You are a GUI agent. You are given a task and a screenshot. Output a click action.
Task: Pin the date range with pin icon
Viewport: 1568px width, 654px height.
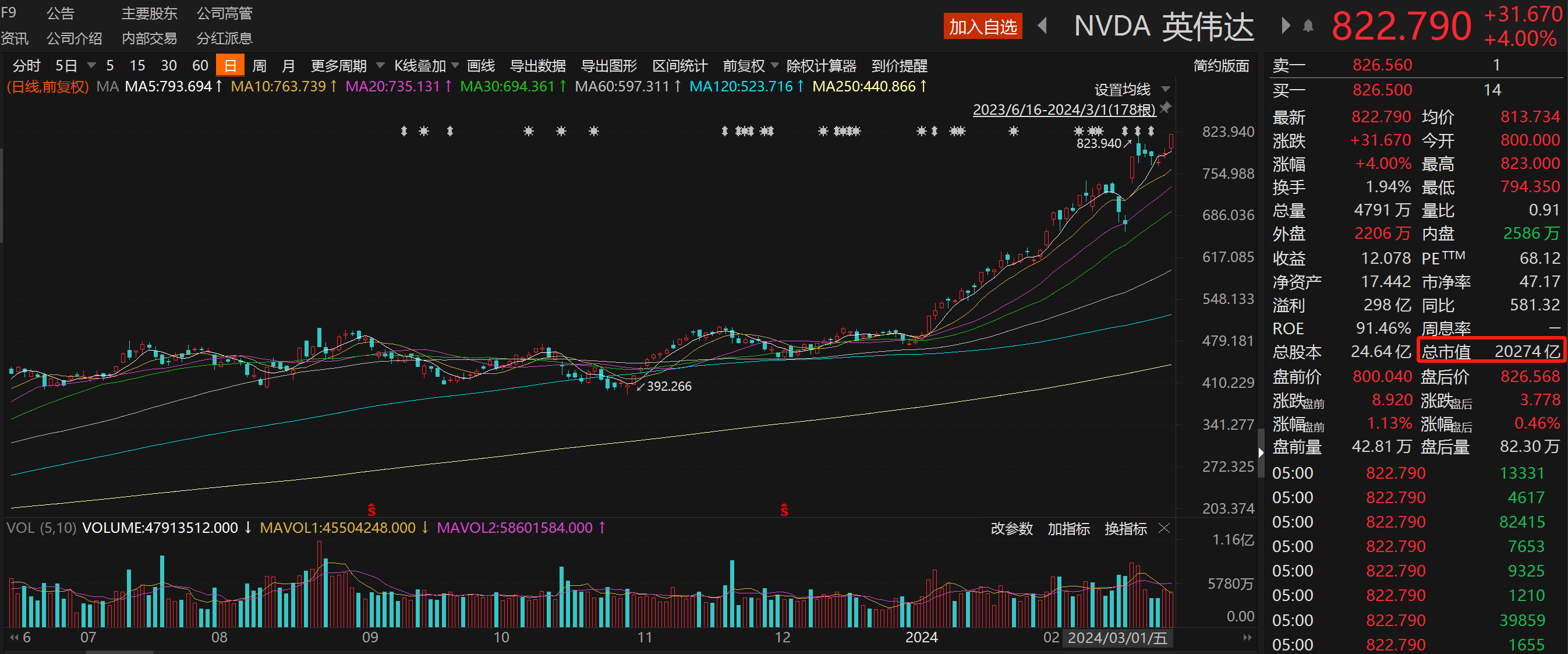[1166, 108]
